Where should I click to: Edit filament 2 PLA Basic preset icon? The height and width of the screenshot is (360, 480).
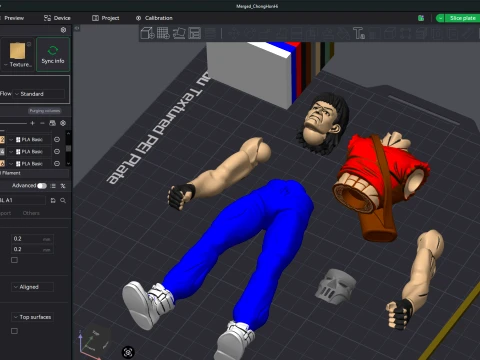pos(57,139)
